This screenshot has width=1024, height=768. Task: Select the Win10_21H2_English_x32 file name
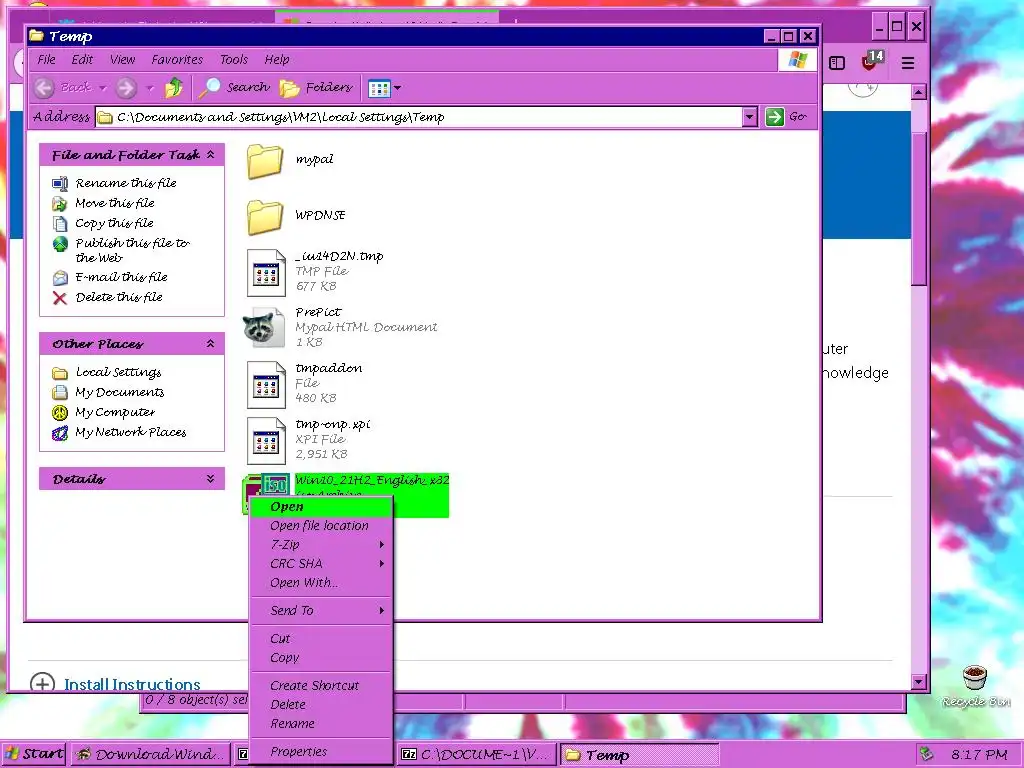[372, 481]
